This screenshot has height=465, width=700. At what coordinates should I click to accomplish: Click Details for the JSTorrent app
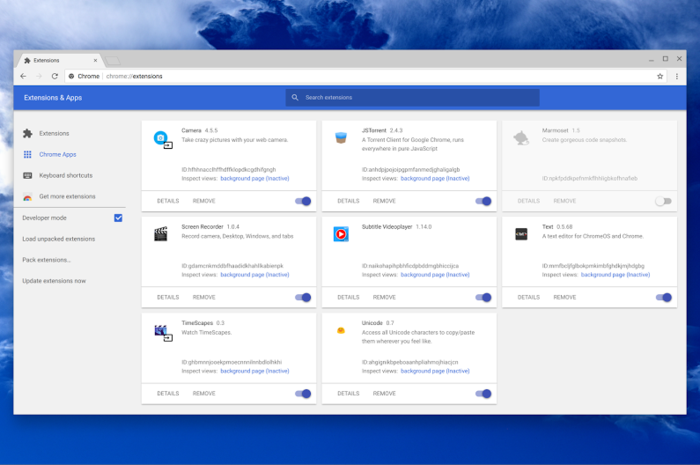(x=348, y=201)
